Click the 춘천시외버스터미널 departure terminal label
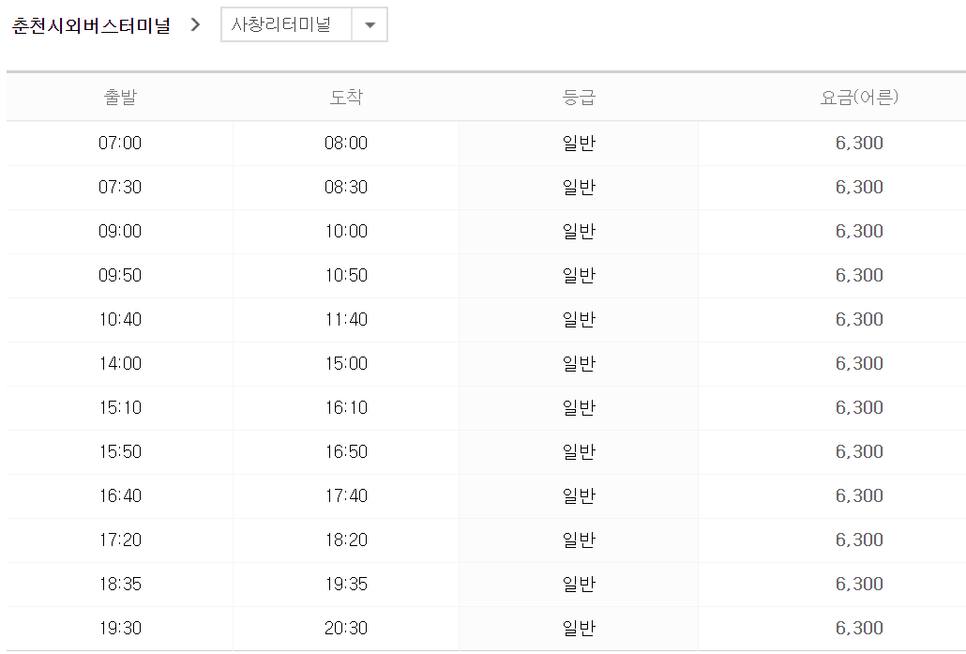Screen dimensions: 966x654 (x=91, y=26)
